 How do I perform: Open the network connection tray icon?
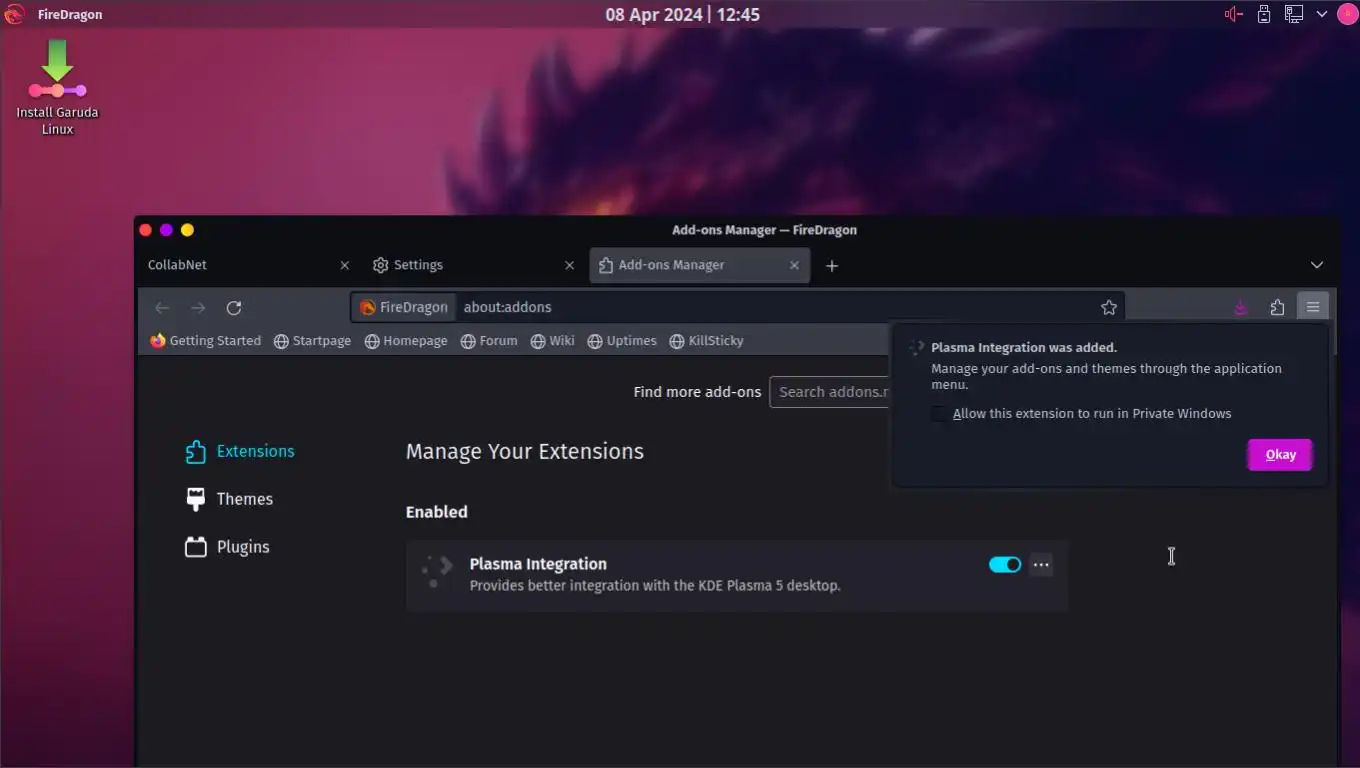click(x=1293, y=14)
